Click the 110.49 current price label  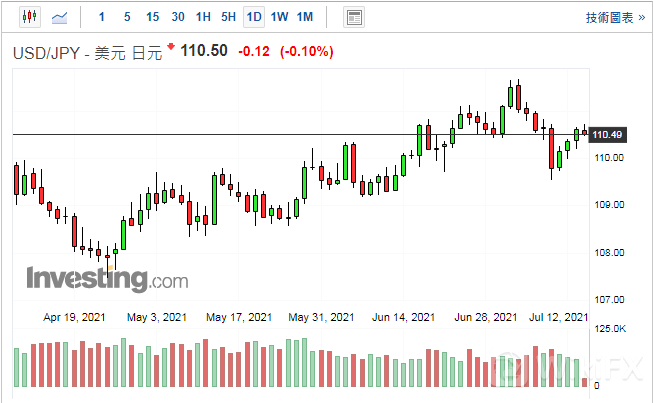(x=608, y=134)
